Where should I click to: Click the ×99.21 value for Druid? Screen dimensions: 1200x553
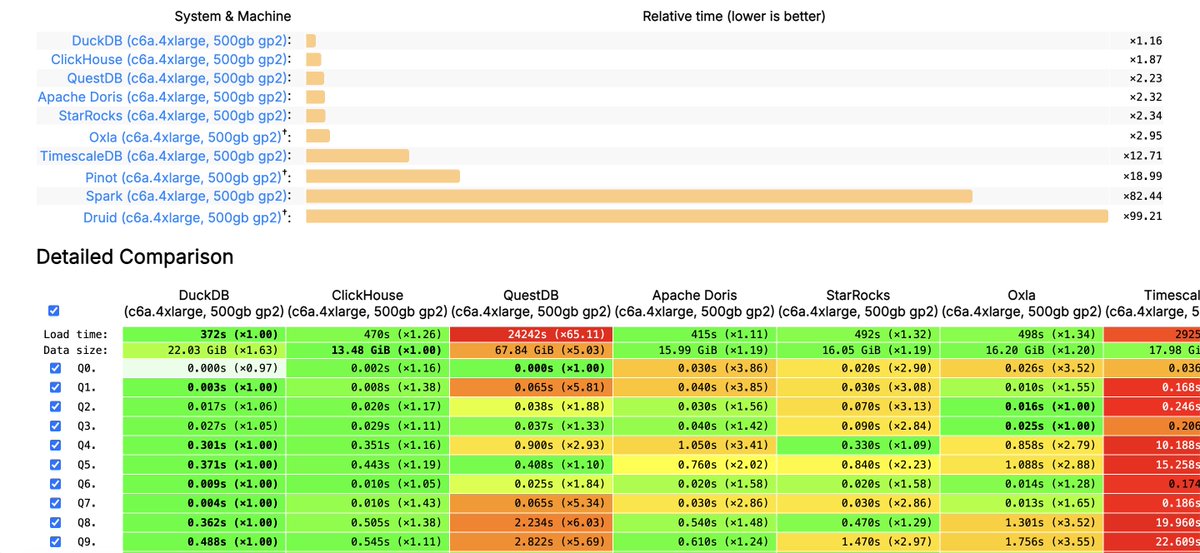pyautogui.click(x=1143, y=216)
